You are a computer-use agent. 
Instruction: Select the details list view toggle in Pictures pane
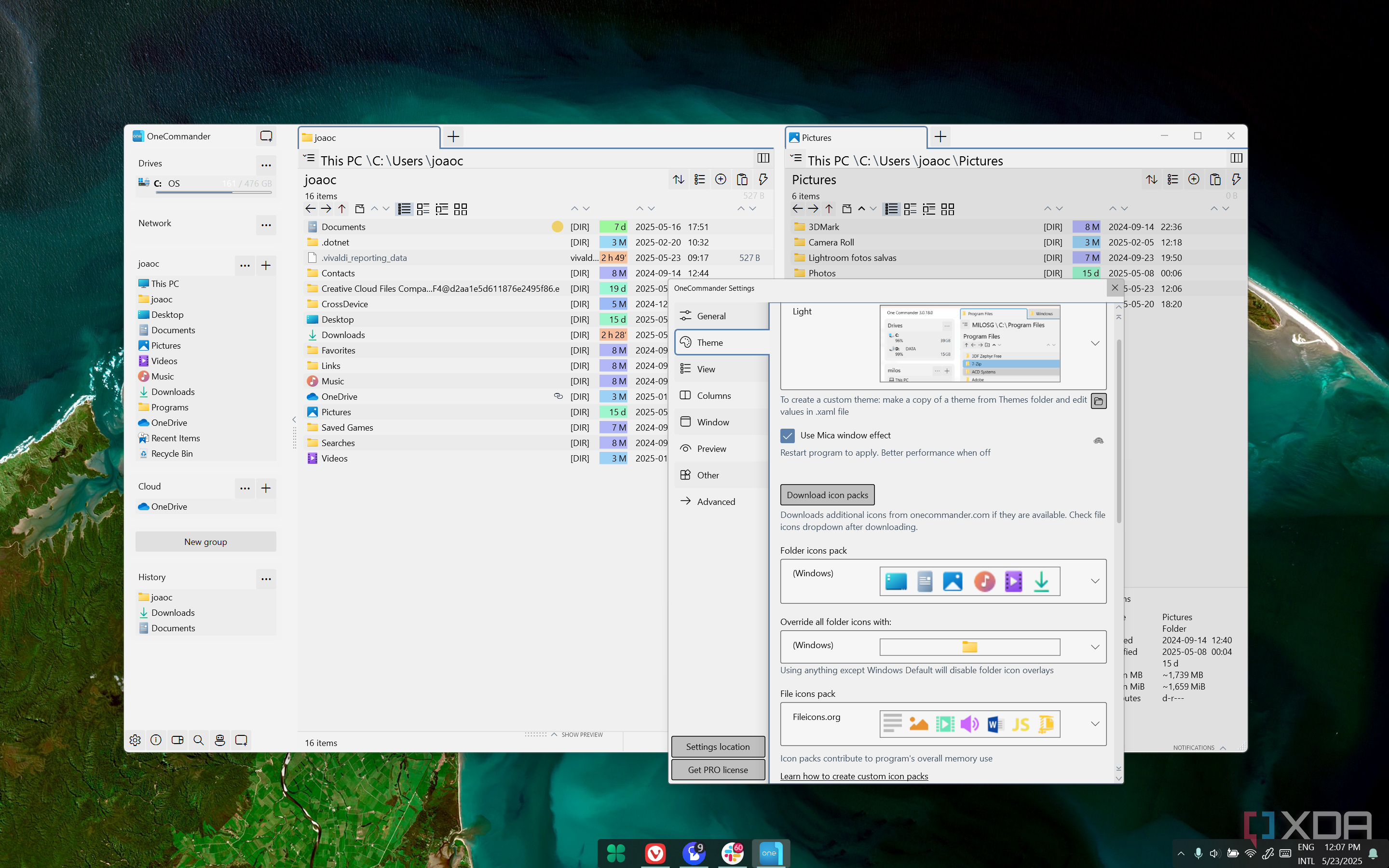pyautogui.click(x=891, y=209)
